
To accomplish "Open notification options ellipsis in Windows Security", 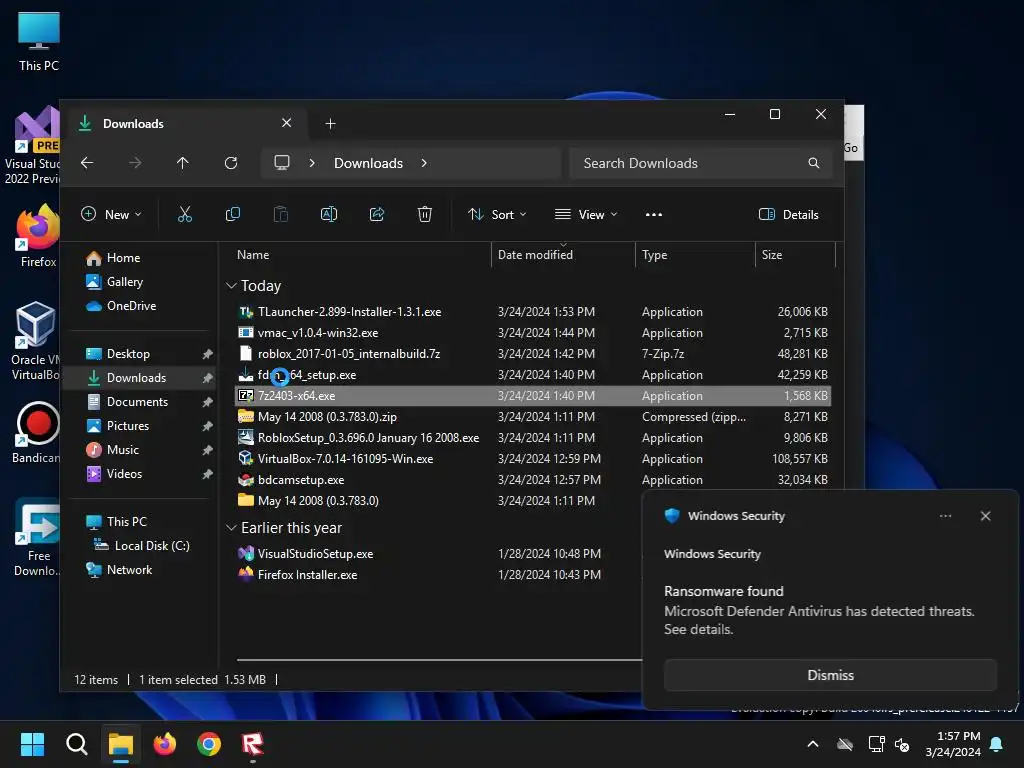I will point(945,516).
